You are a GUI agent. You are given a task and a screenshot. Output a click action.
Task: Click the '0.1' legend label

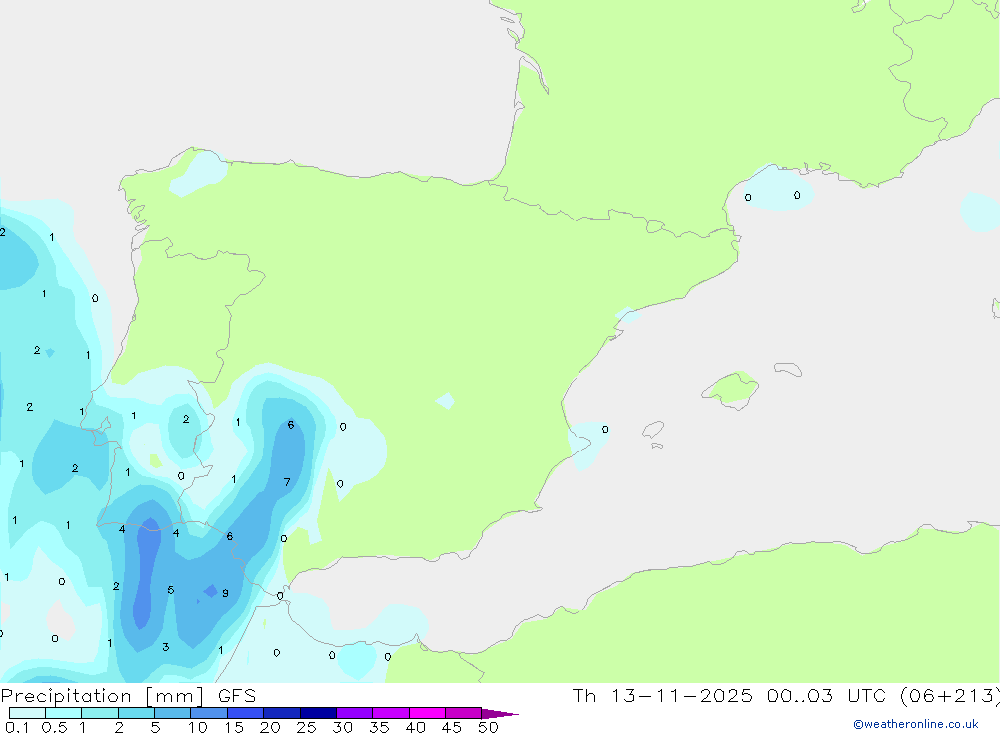(x=17, y=727)
